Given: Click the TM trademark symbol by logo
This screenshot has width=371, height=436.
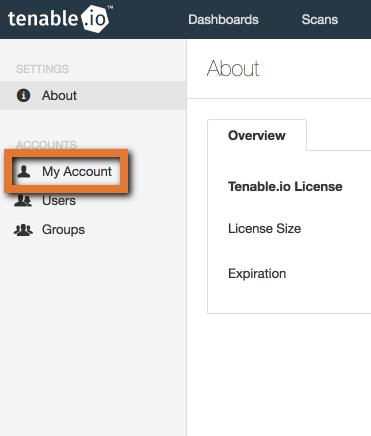Looking at the screenshot, I should (110, 7).
